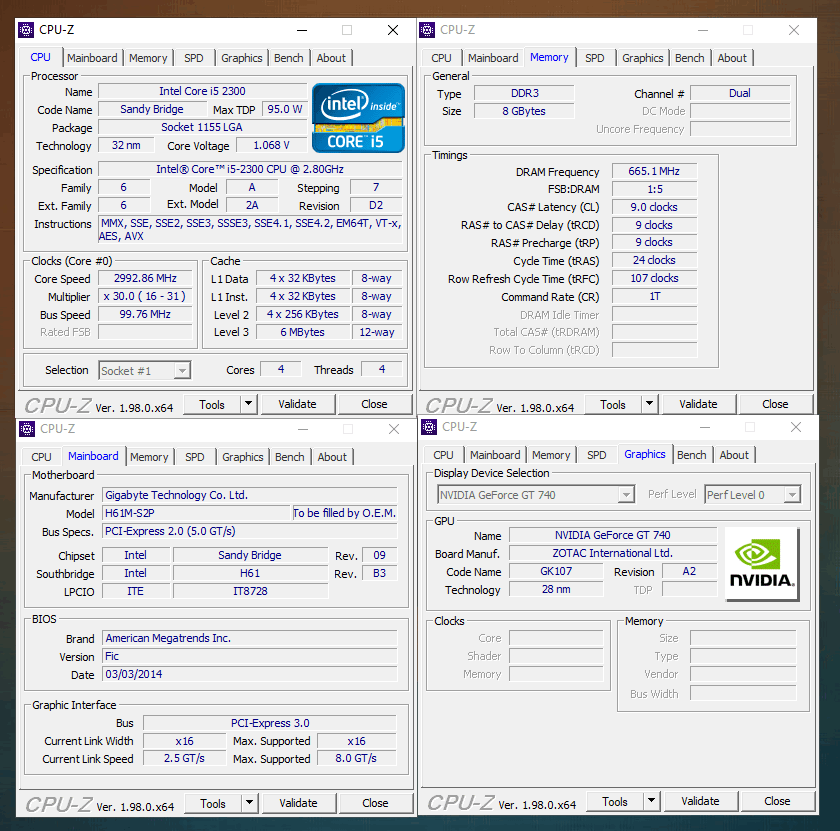The image size is (840, 831).
Task: Click the Channel # value 'Dual'
Action: [x=740, y=93]
